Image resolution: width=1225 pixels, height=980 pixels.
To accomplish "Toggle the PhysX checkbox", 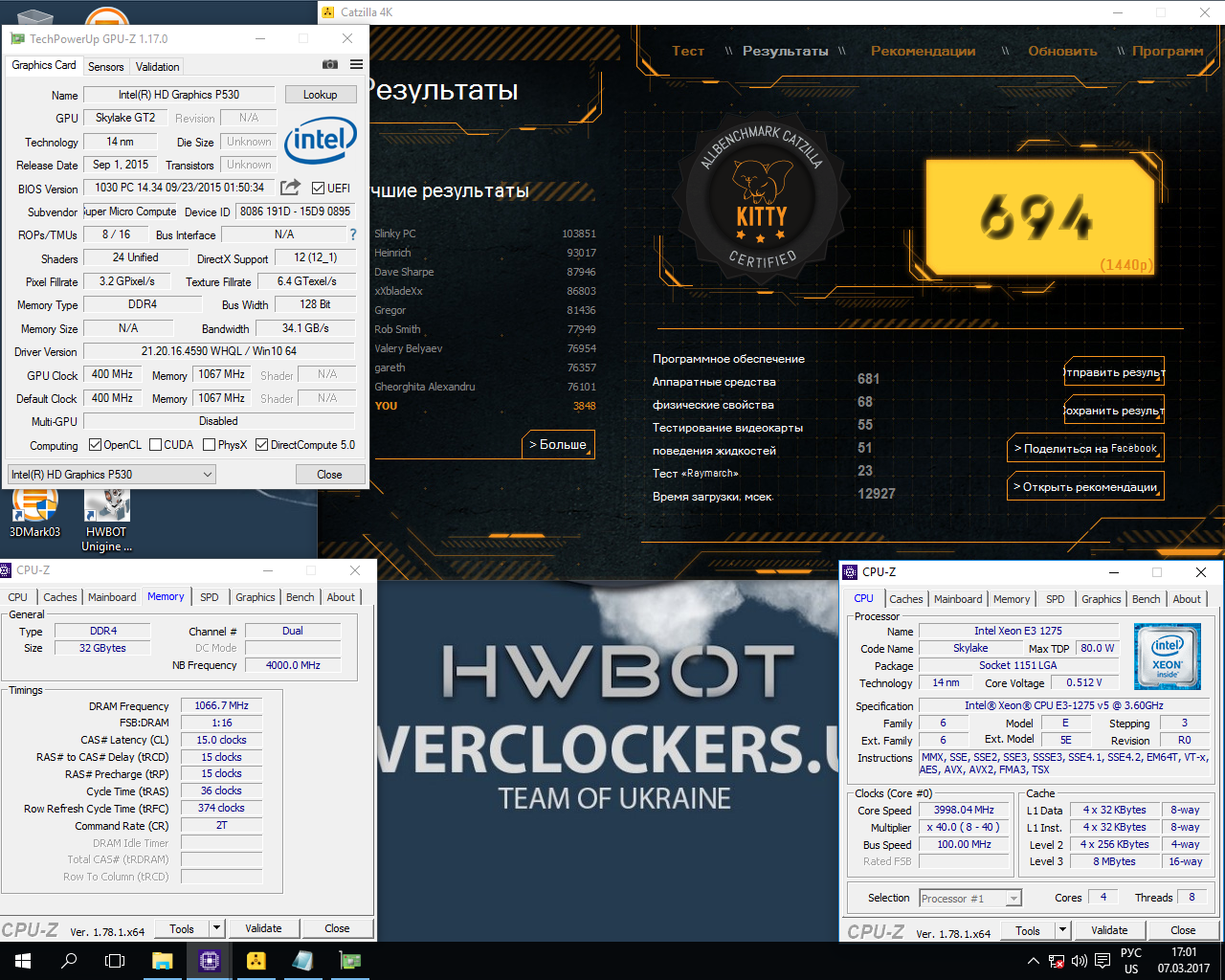I will coord(209,445).
